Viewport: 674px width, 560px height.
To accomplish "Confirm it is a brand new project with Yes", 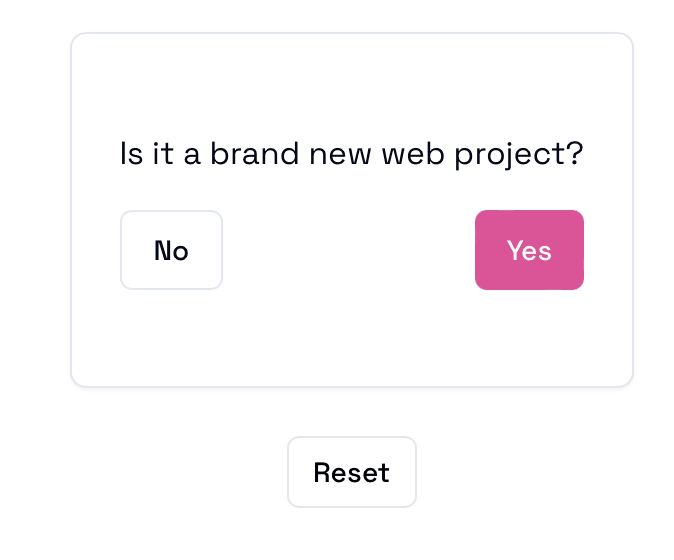I will click(529, 250).
